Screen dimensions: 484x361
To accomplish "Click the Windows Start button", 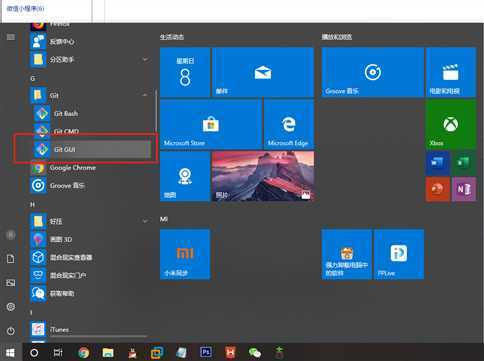I will (x=11, y=353).
